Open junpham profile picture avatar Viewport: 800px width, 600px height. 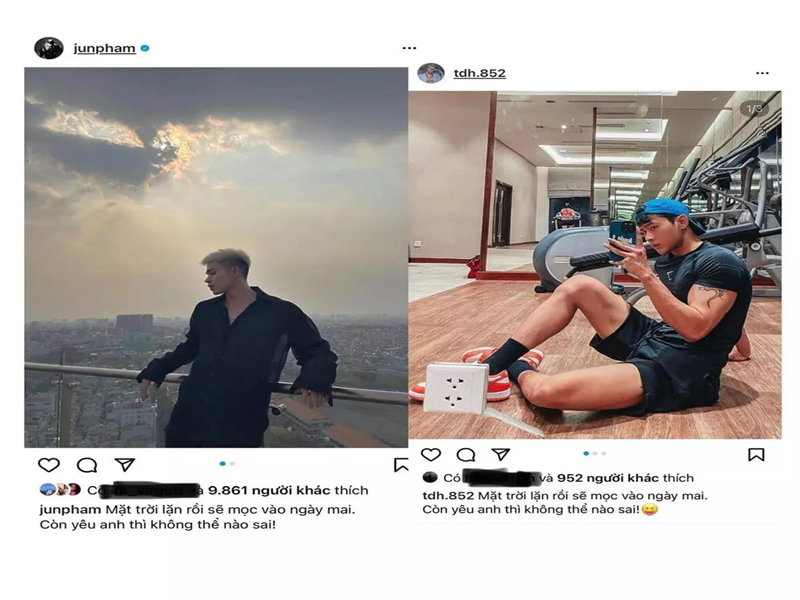(49, 48)
